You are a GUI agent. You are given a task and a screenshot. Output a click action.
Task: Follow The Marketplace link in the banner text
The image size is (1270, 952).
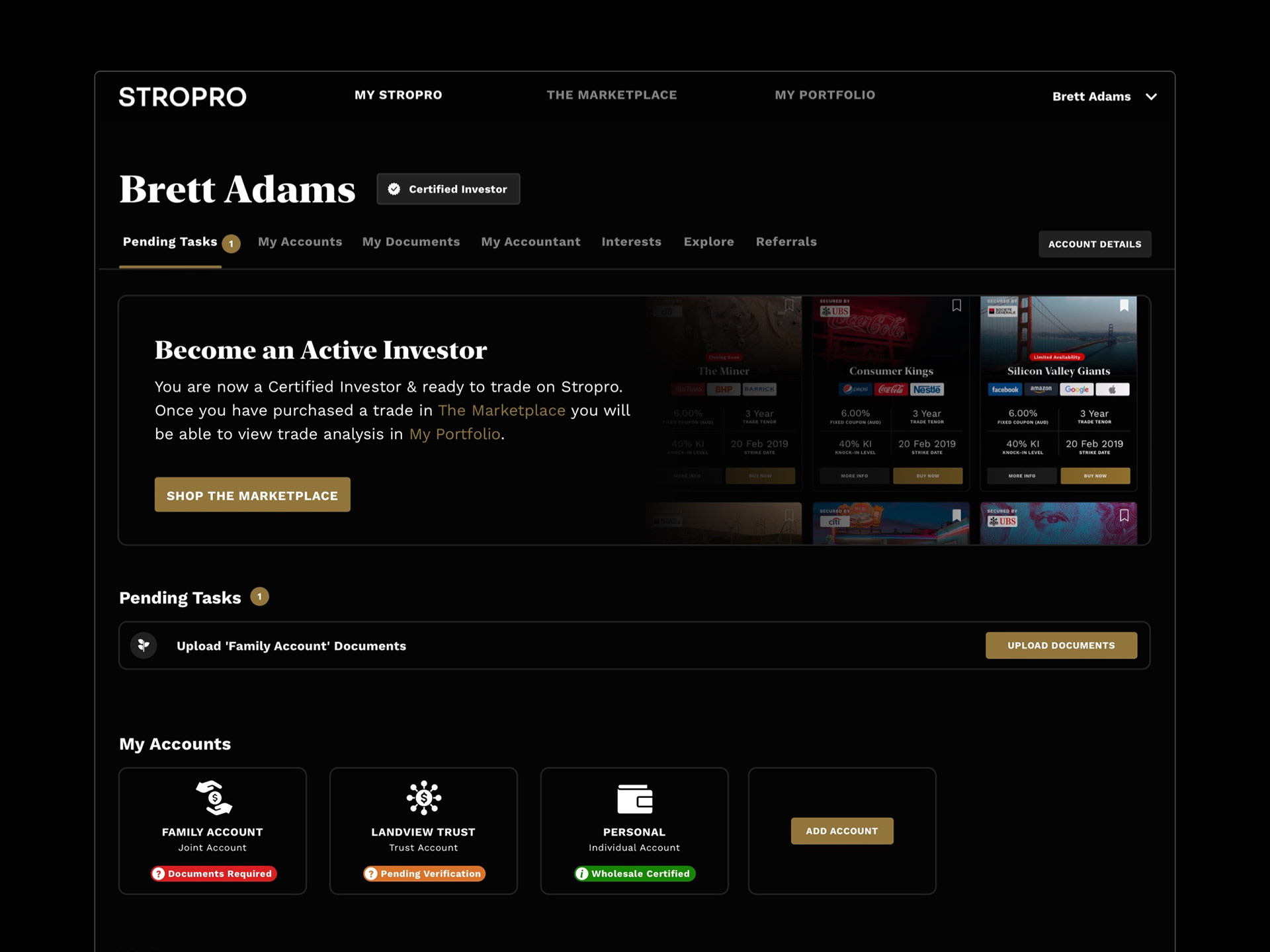click(x=501, y=411)
